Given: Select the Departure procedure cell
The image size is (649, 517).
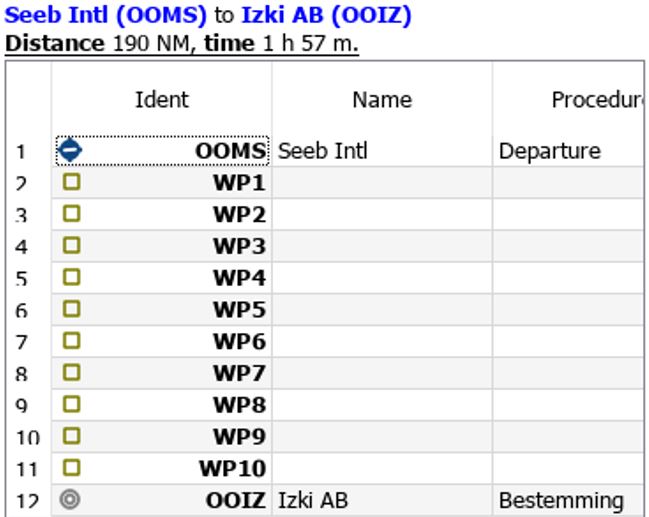Looking at the screenshot, I should click(x=569, y=151).
